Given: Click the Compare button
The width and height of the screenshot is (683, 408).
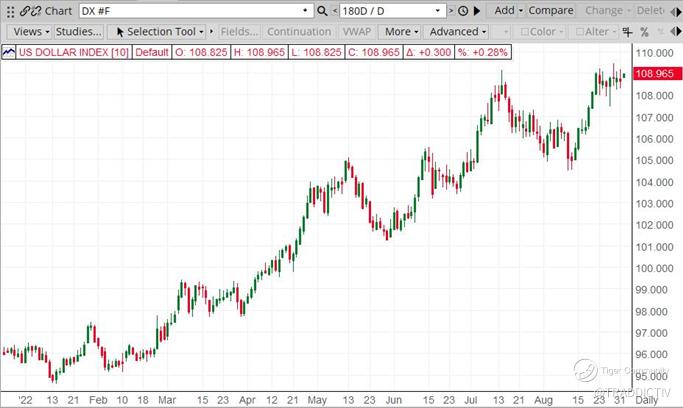Looking at the screenshot, I should pyautogui.click(x=551, y=11).
